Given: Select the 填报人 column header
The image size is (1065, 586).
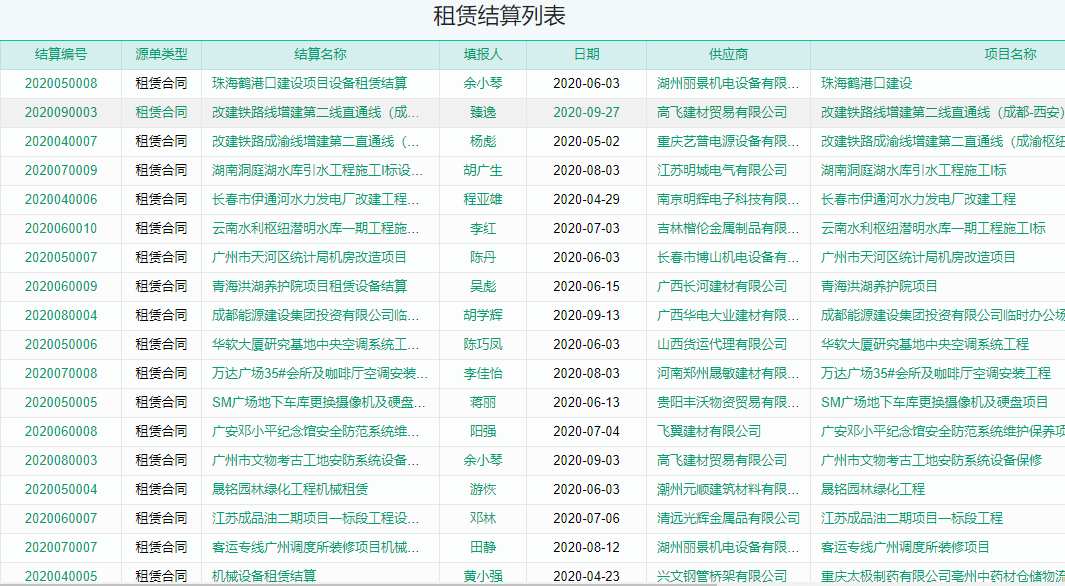Looking at the screenshot, I should point(483,55).
